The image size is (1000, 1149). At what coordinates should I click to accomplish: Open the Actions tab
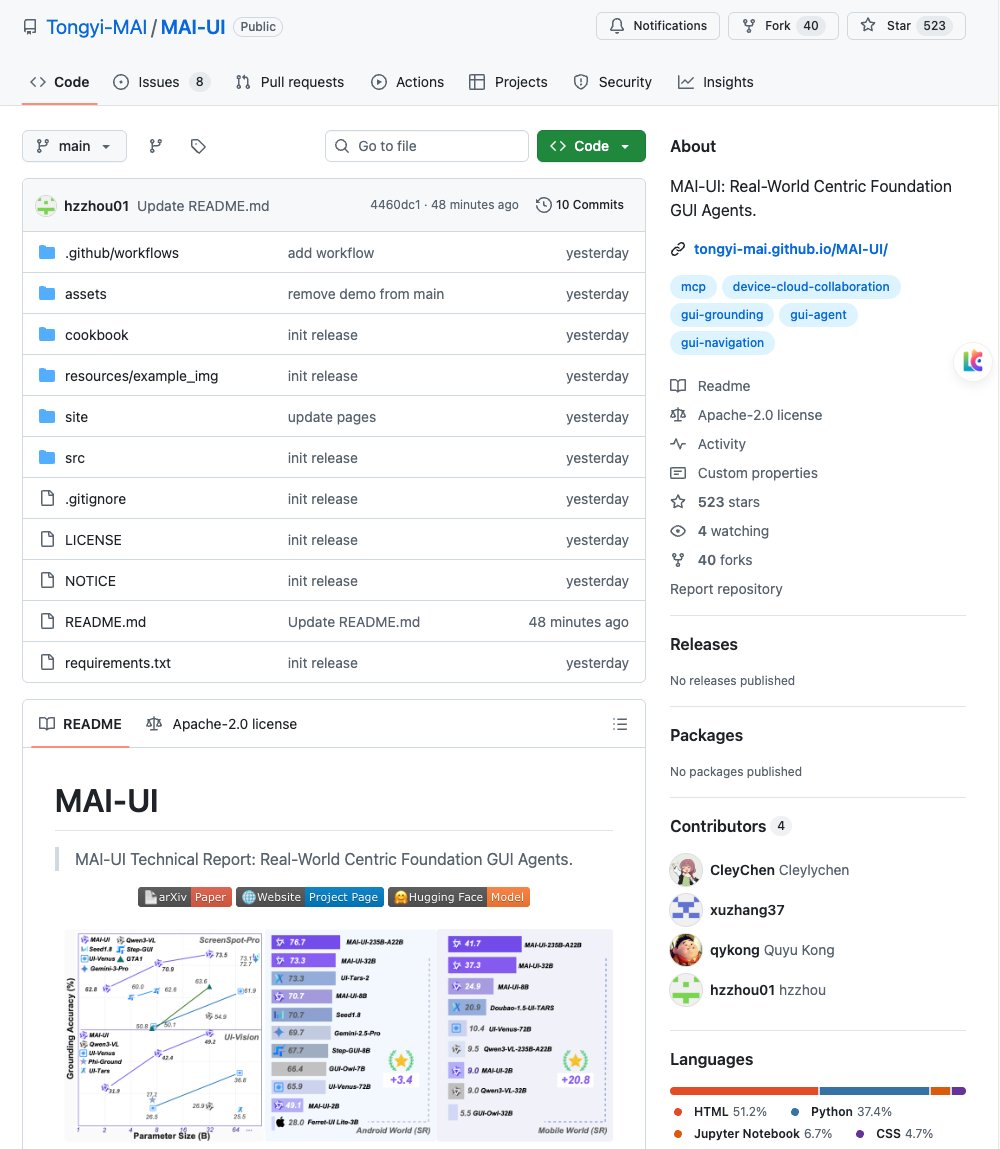407,82
